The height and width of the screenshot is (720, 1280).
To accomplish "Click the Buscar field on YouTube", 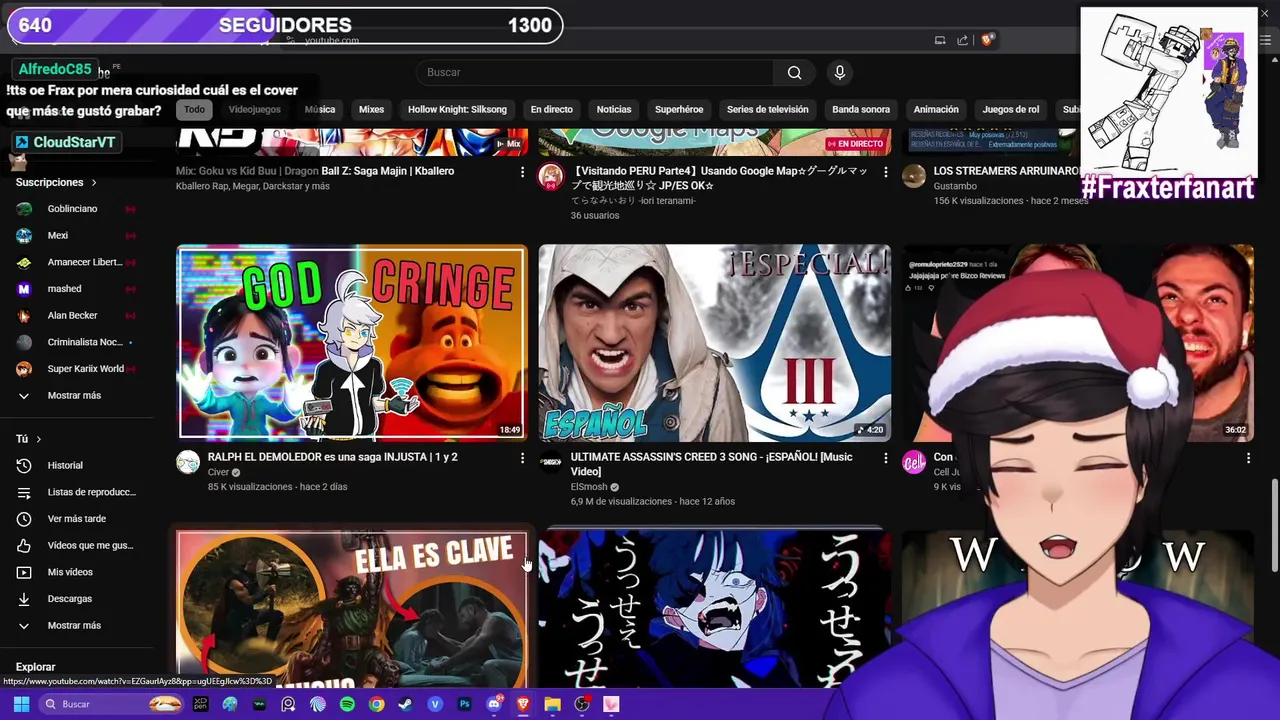I will tap(595, 72).
